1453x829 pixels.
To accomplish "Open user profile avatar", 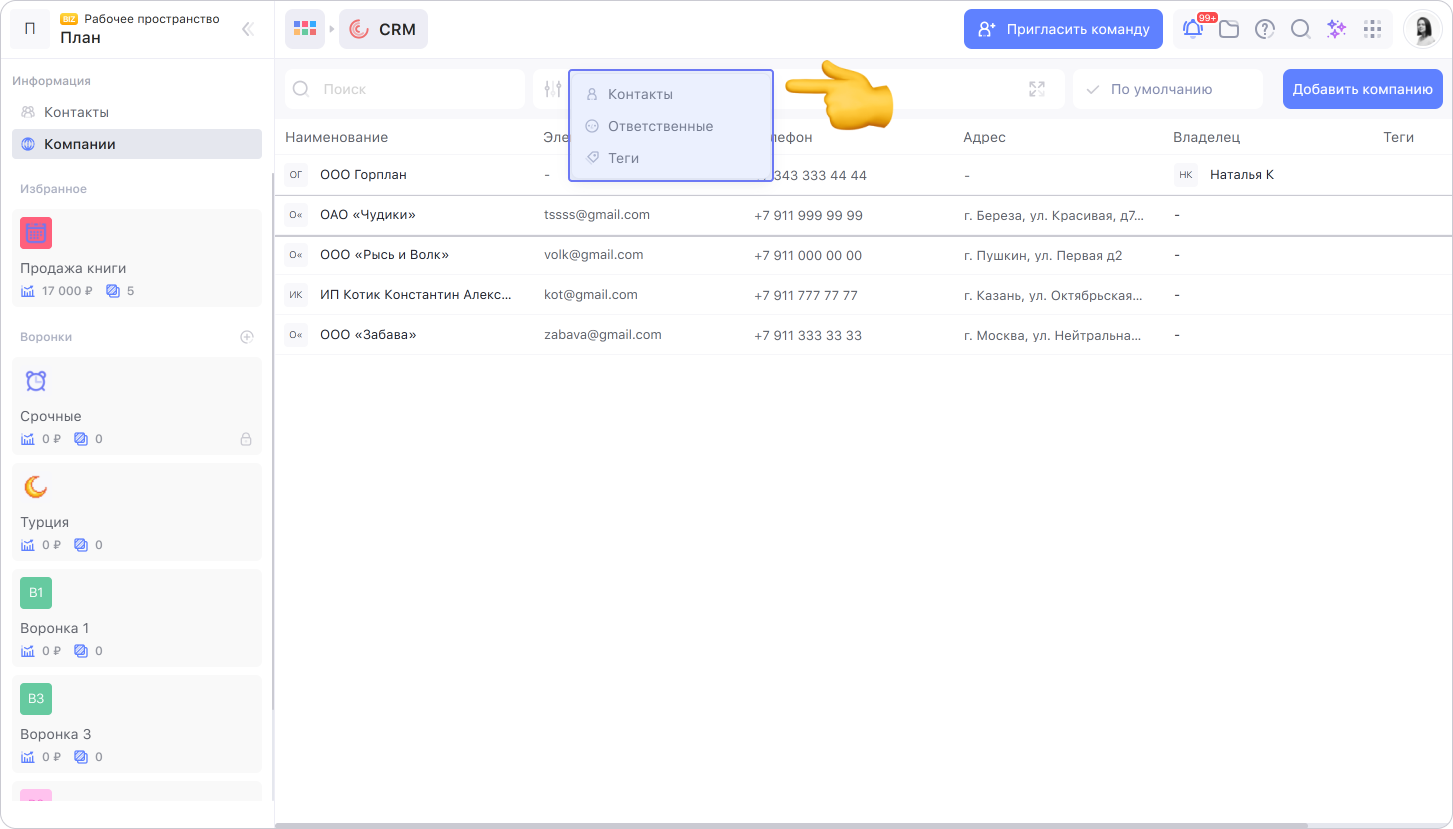I will (1422, 29).
